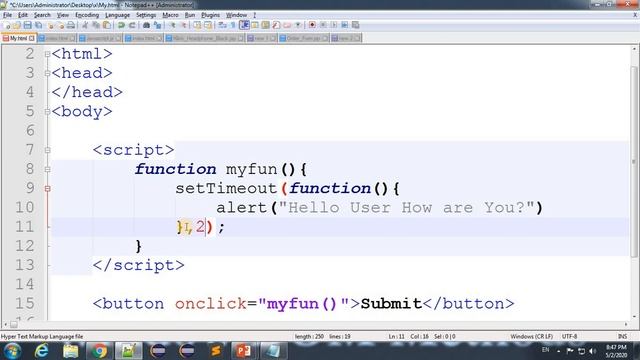Switch to the javascript.js tab
The width and height of the screenshot is (640, 360).
100,38
